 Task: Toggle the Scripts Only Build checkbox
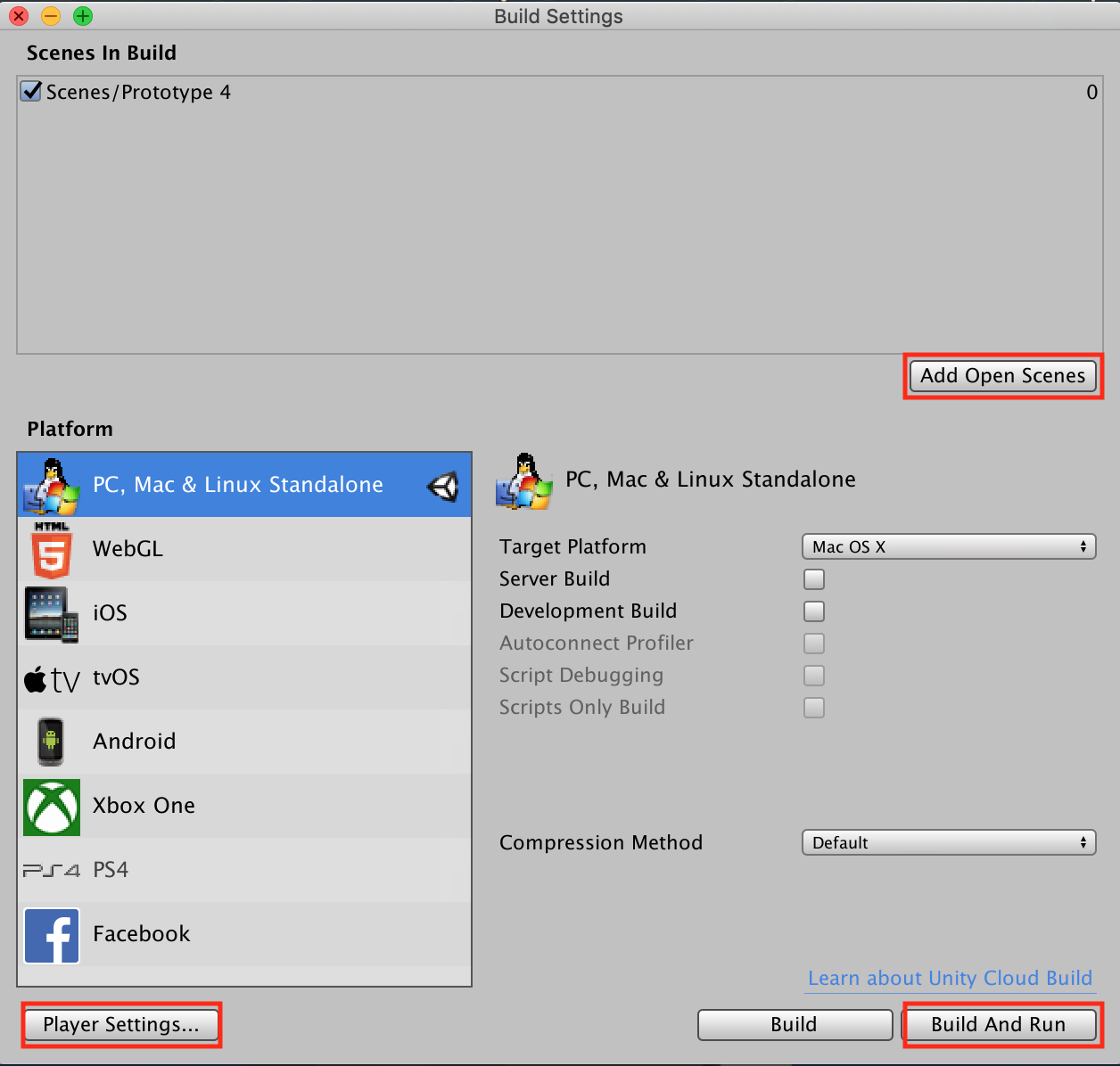click(814, 708)
